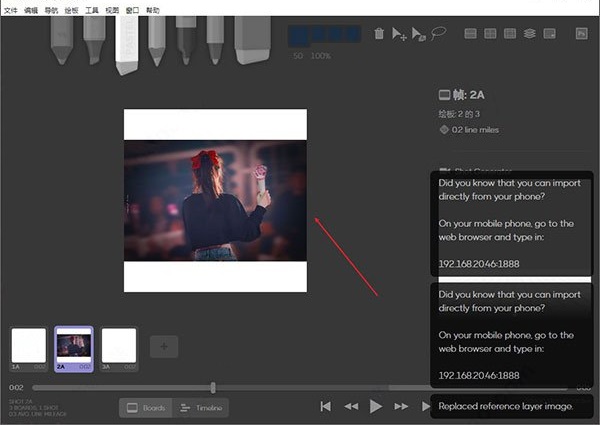Select the leftmost light pencil tool
This screenshot has height=425, width=600.
tap(62, 40)
